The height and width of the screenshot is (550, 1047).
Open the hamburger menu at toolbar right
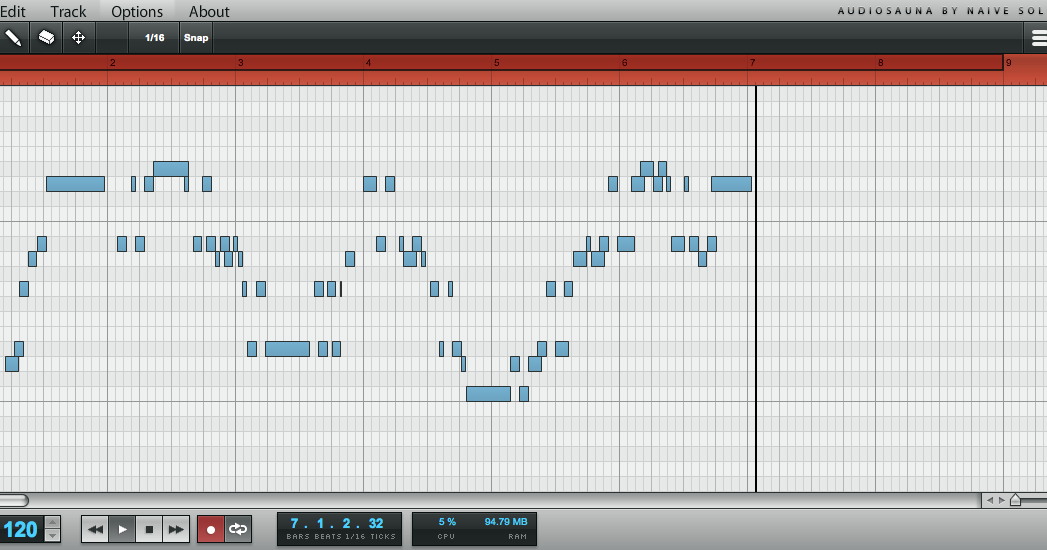tap(1038, 38)
